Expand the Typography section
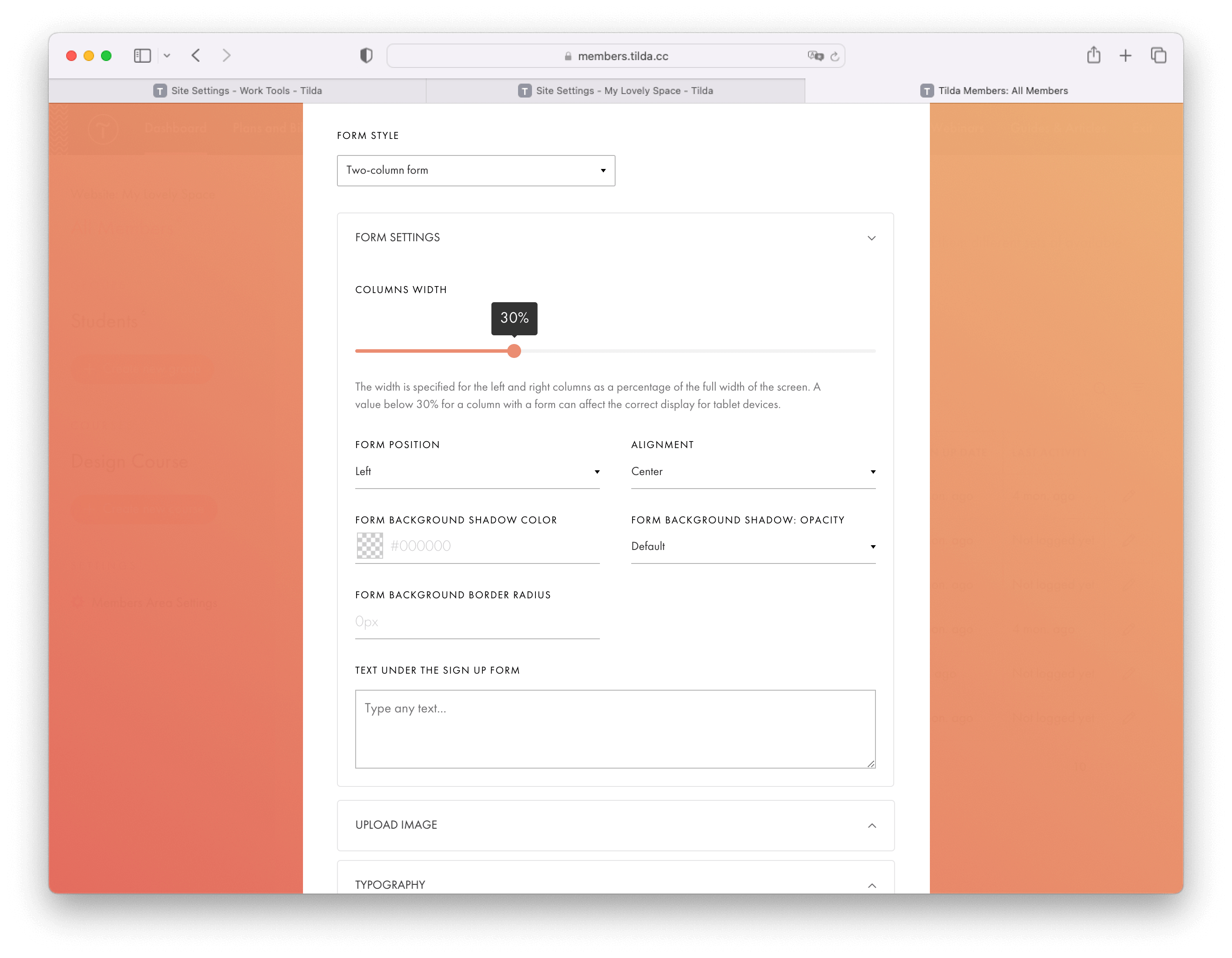Screen dimensions: 1232x958 tap(872, 885)
